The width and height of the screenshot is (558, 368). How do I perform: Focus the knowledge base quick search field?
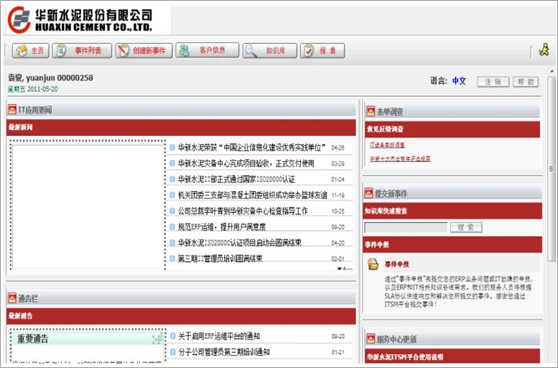coord(406,227)
